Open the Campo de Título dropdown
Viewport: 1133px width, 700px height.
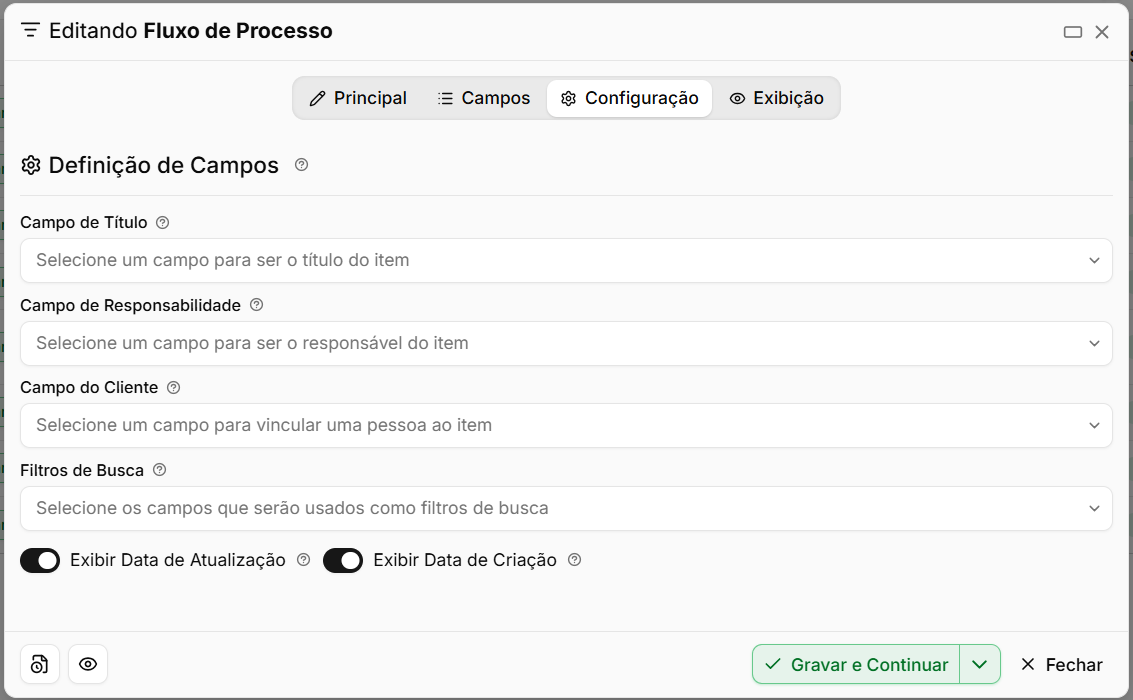(x=566, y=260)
